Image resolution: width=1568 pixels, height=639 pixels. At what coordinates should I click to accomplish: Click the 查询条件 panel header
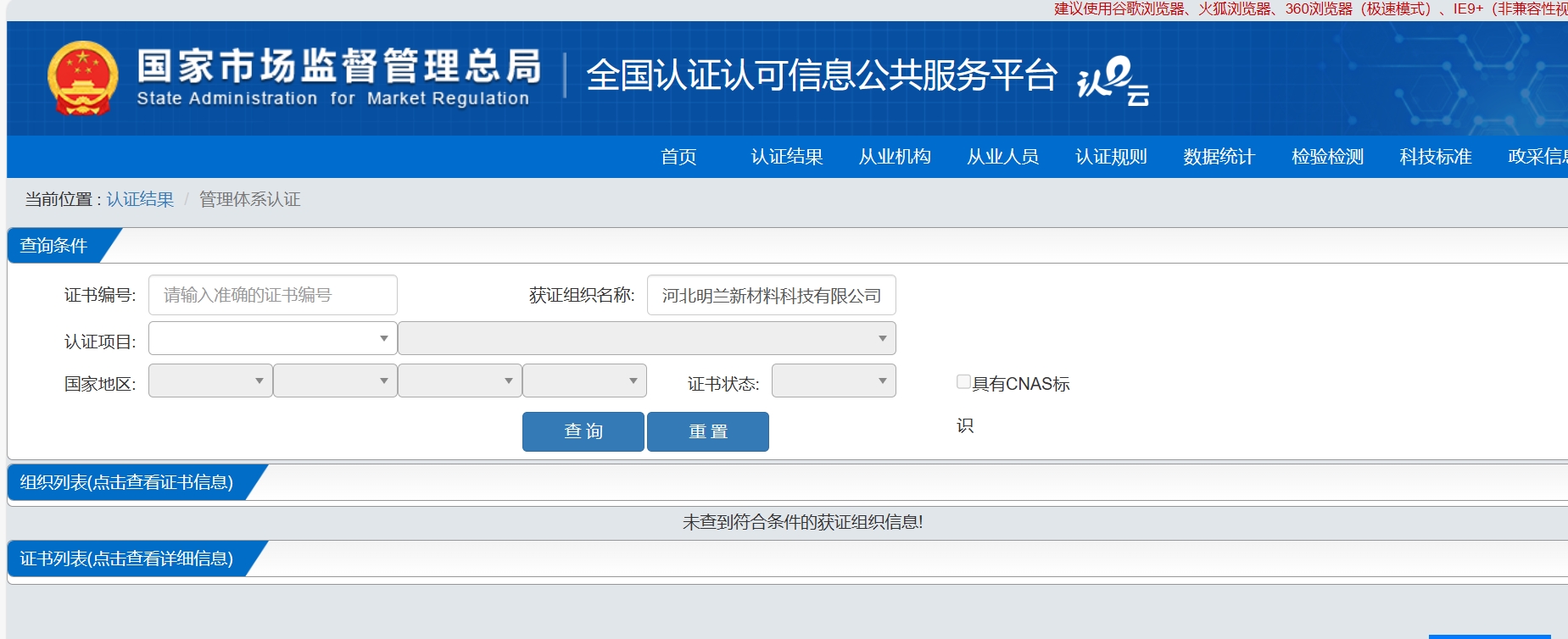54,245
